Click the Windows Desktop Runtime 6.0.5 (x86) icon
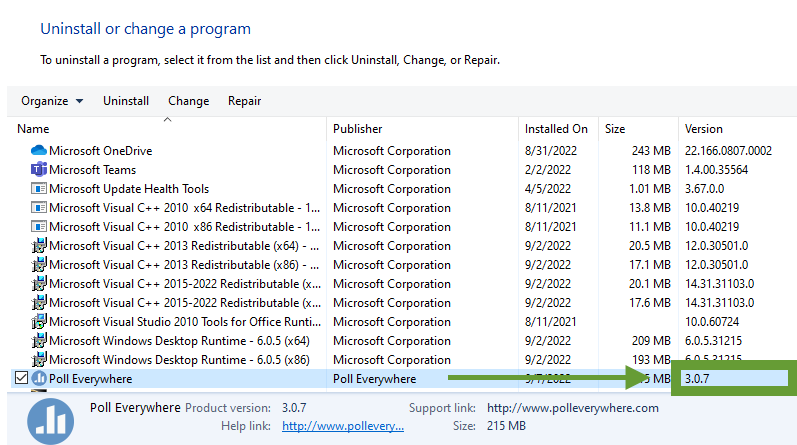 (x=39, y=360)
